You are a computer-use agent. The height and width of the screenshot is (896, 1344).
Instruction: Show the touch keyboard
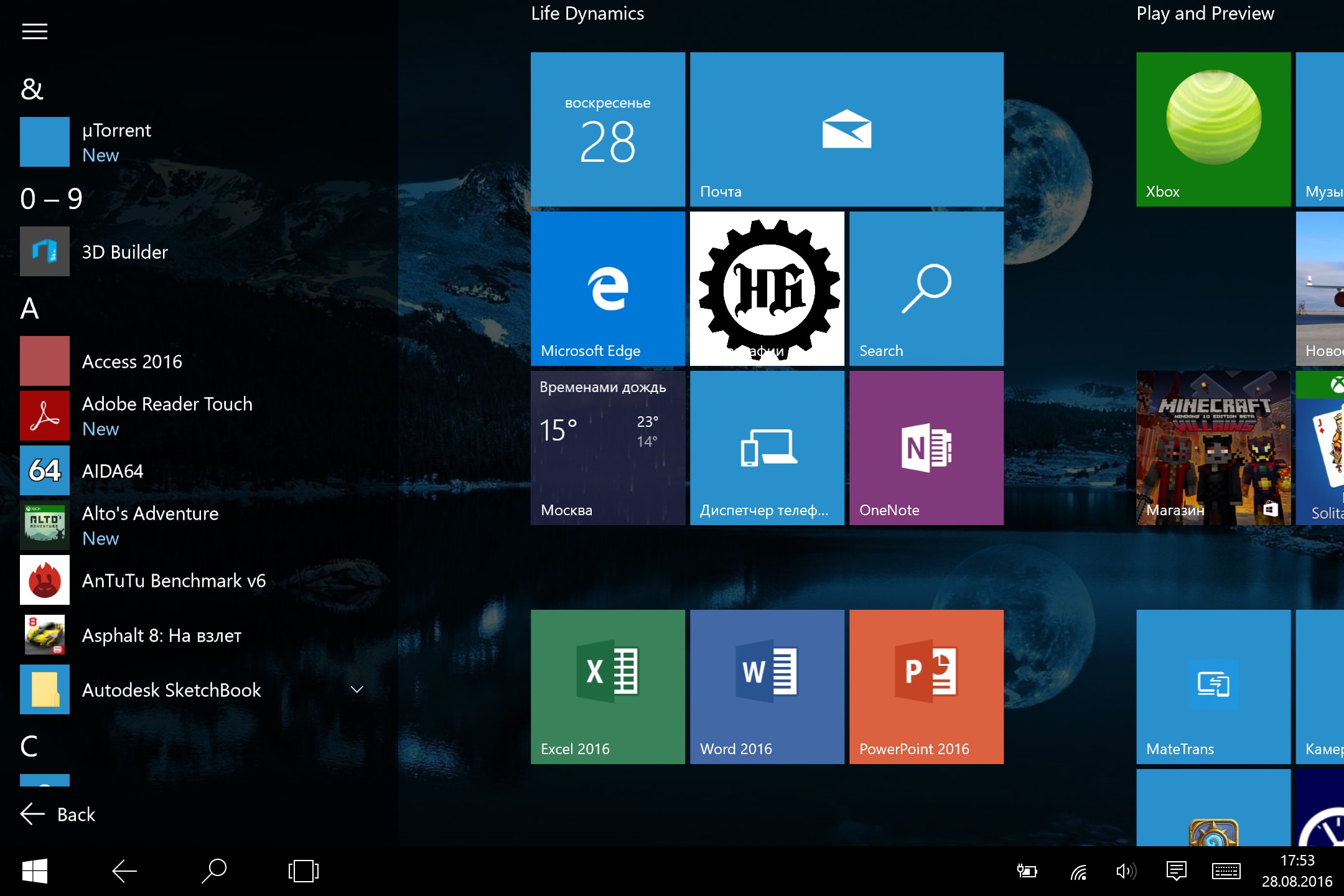coord(1226,871)
